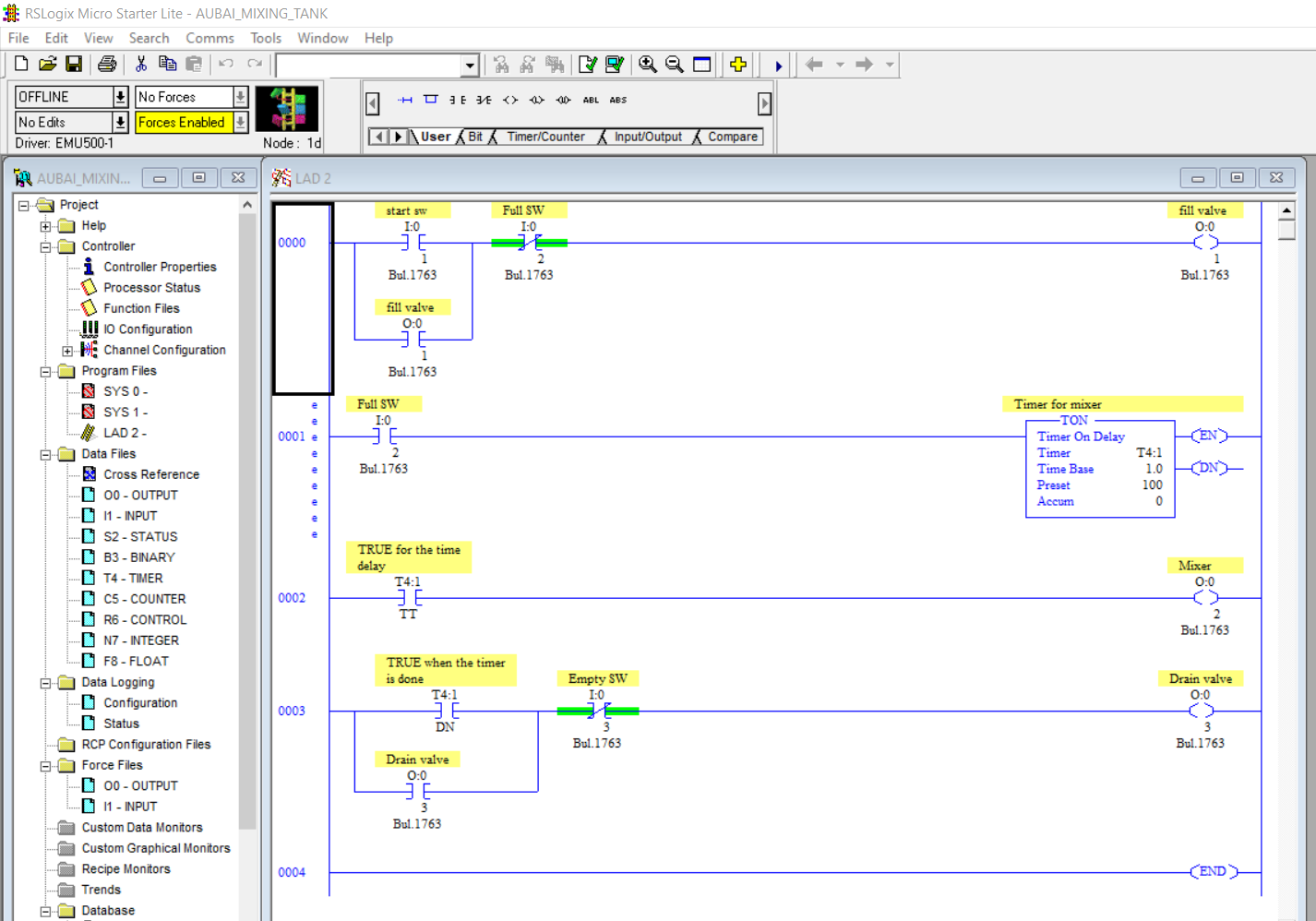
Task: Select the branch instruction icon
Action: [x=431, y=100]
